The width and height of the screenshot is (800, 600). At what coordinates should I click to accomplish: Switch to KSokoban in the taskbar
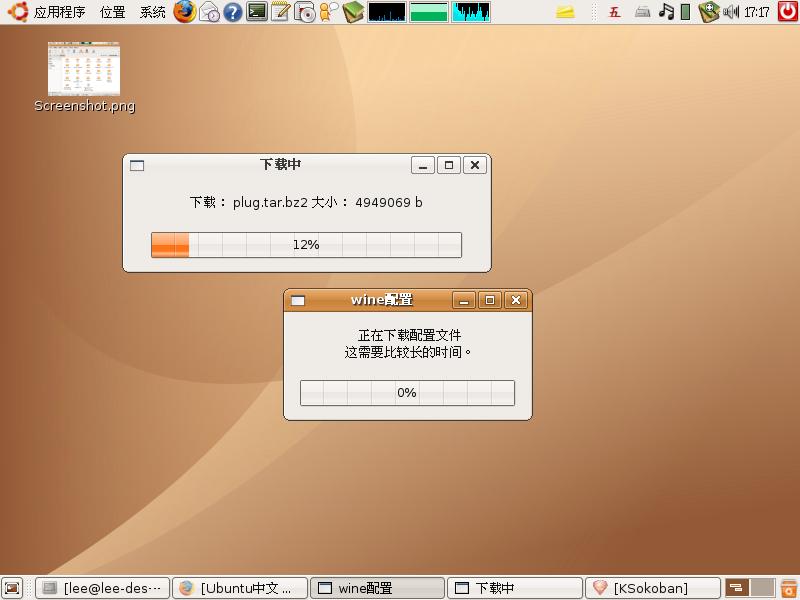point(653,588)
